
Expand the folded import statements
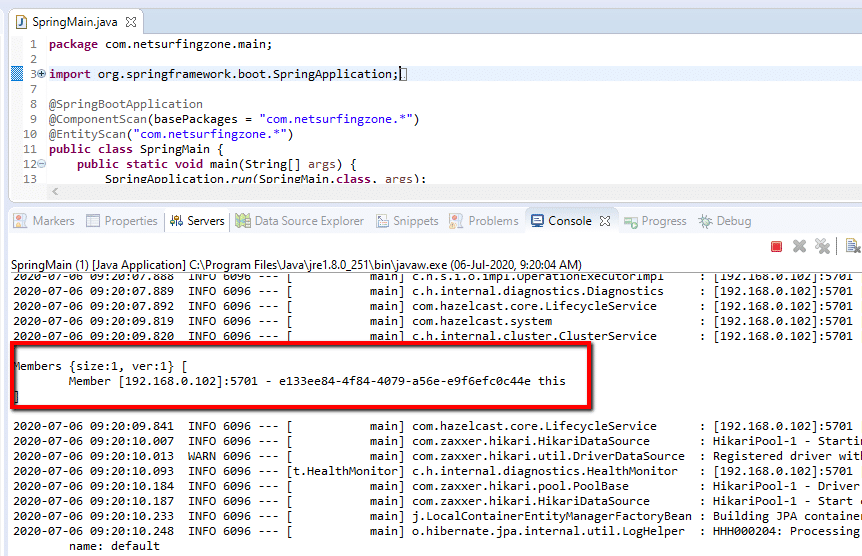tap(41, 74)
